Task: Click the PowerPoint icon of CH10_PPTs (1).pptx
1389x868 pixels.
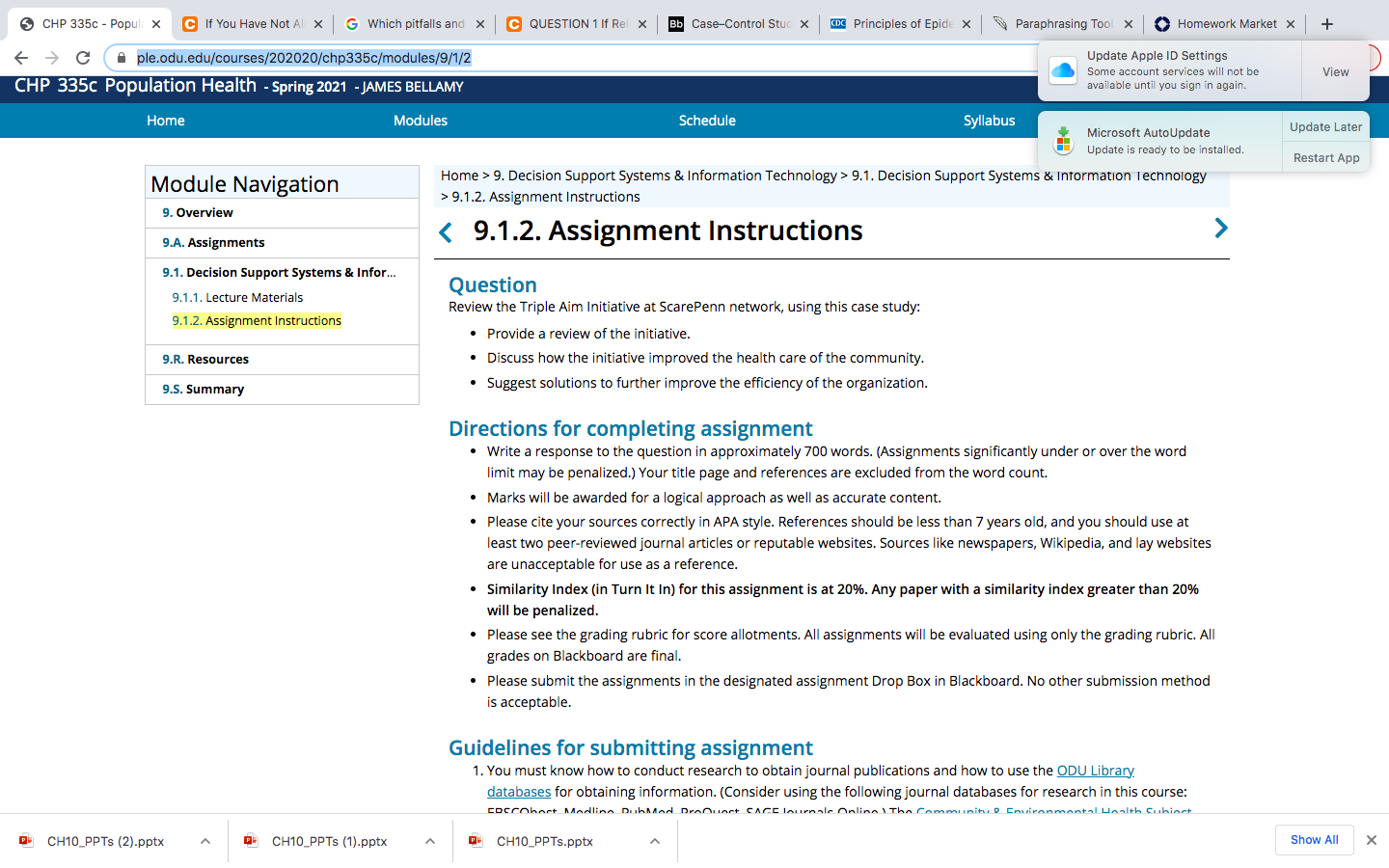Action: point(251,841)
